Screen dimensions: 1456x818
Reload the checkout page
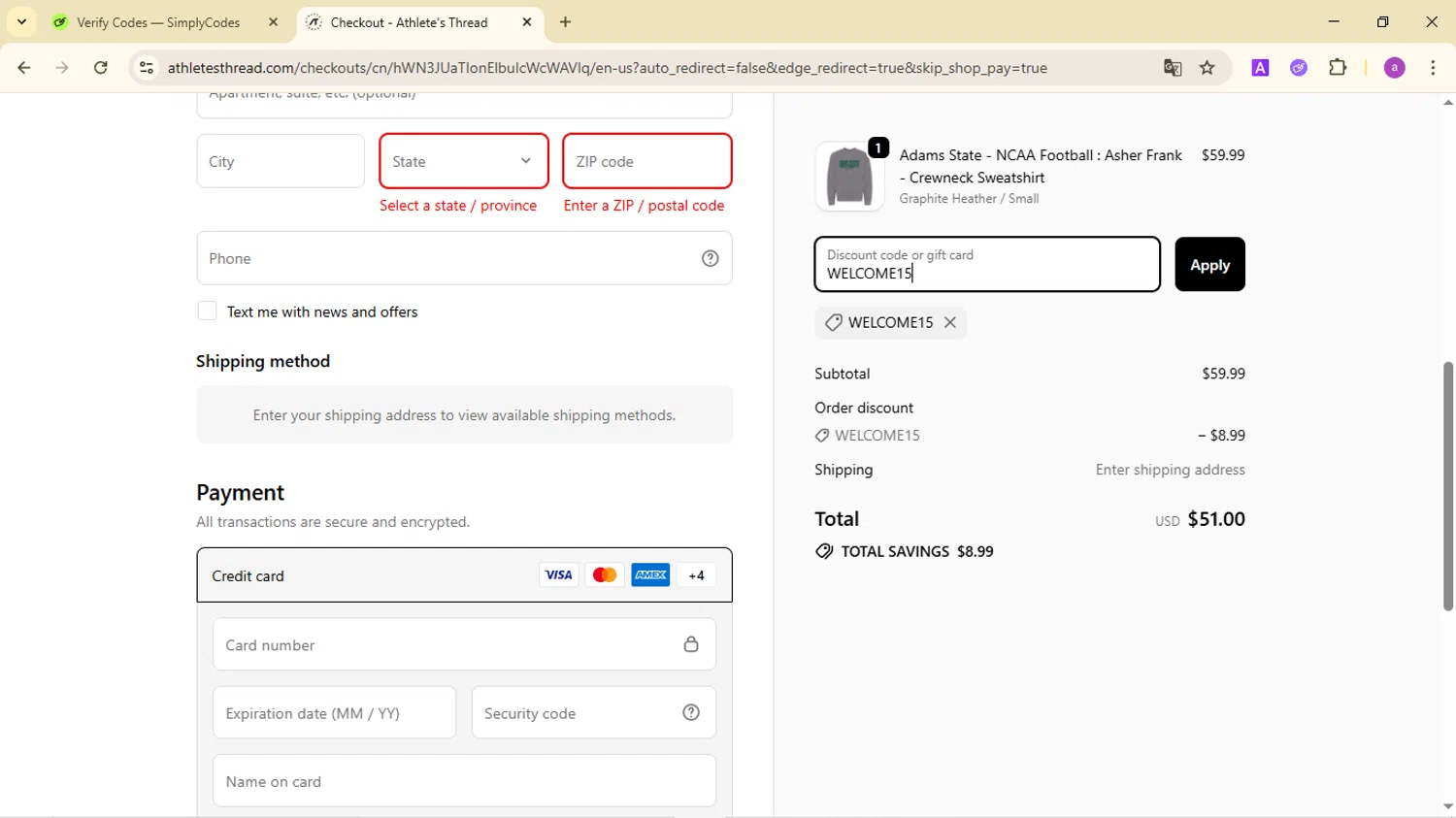pyautogui.click(x=101, y=68)
